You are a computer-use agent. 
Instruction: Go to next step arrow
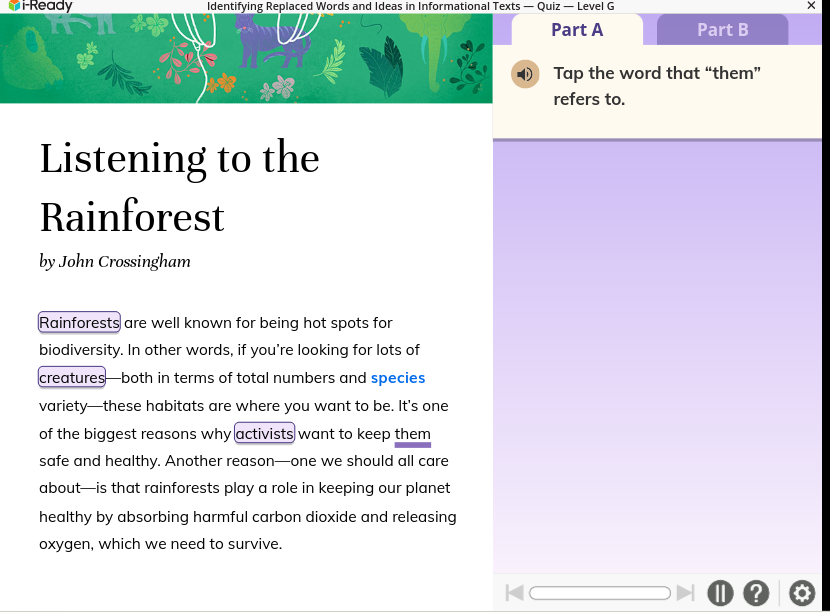tap(685, 593)
